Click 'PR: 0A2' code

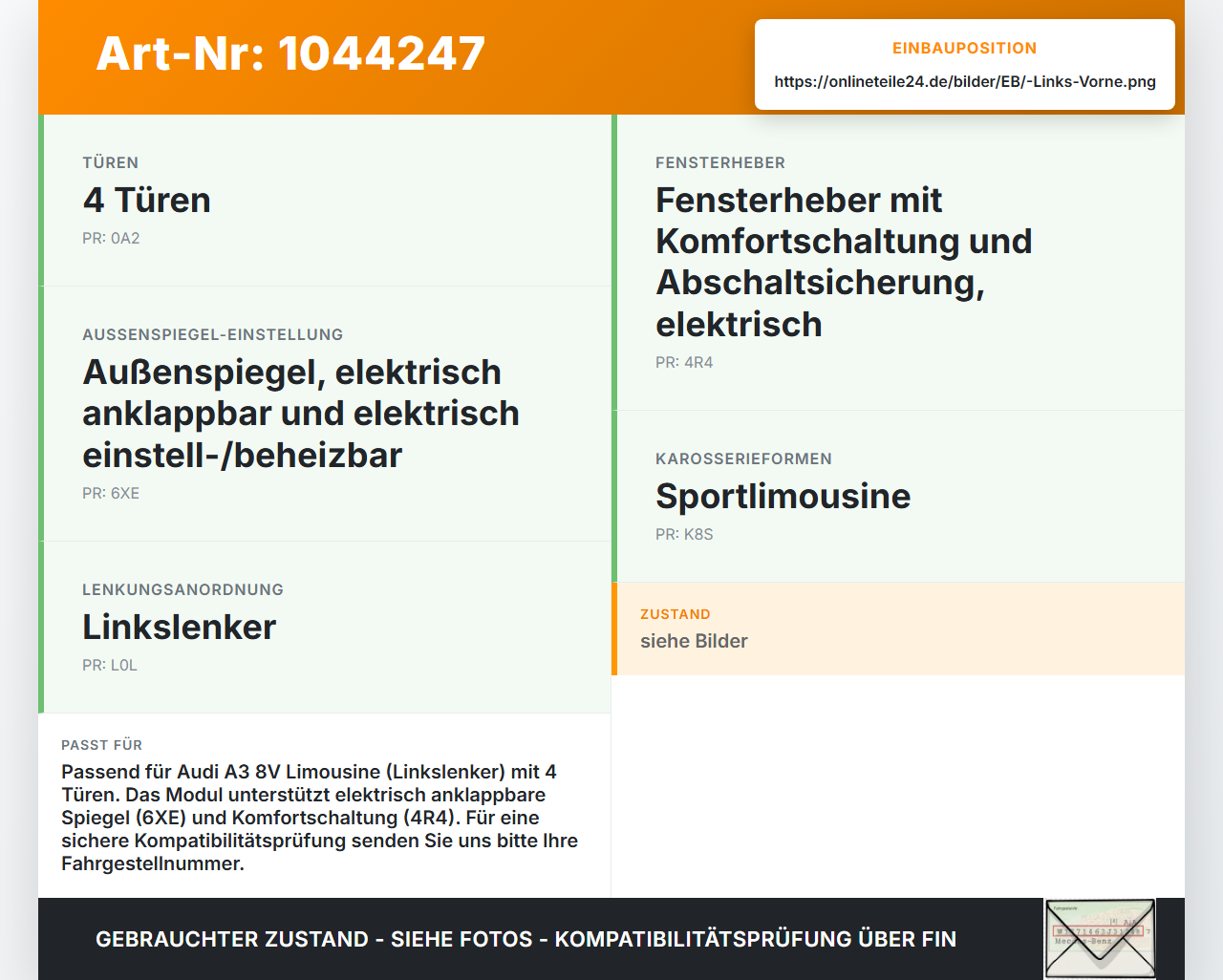pyautogui.click(x=111, y=238)
